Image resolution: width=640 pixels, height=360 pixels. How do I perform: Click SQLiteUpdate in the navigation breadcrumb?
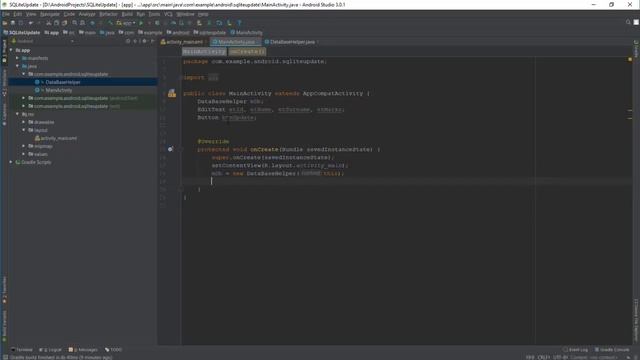point(22,33)
